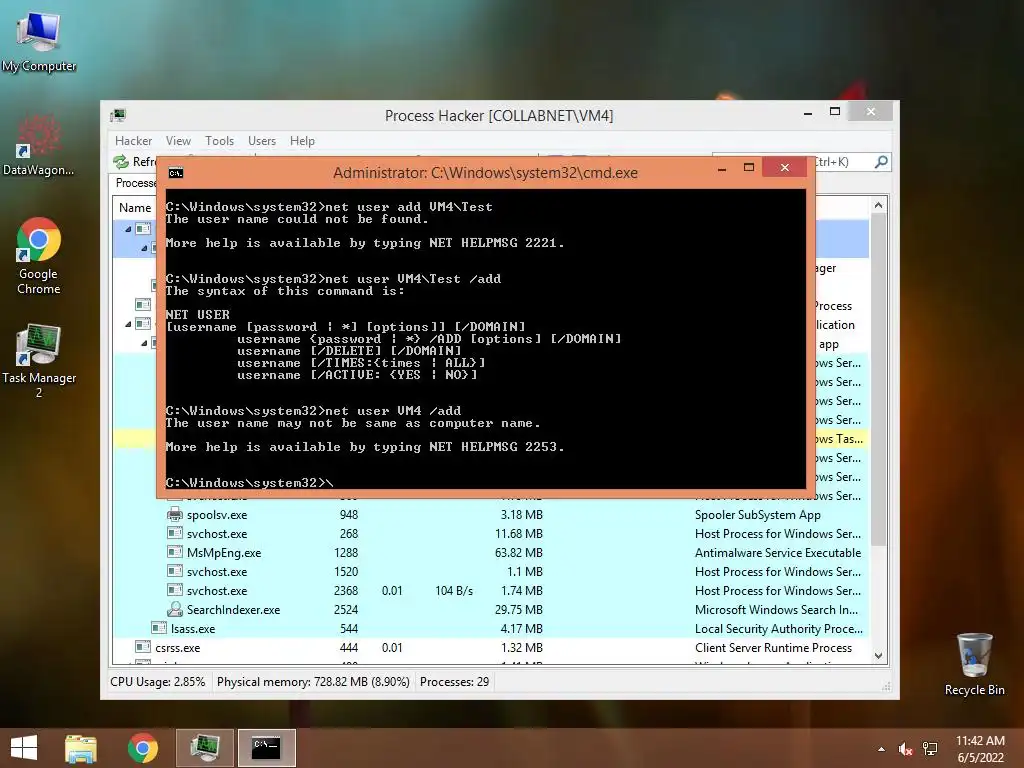Click Local Security Authority description
Viewport: 1024px width, 768px height.
pos(778,628)
